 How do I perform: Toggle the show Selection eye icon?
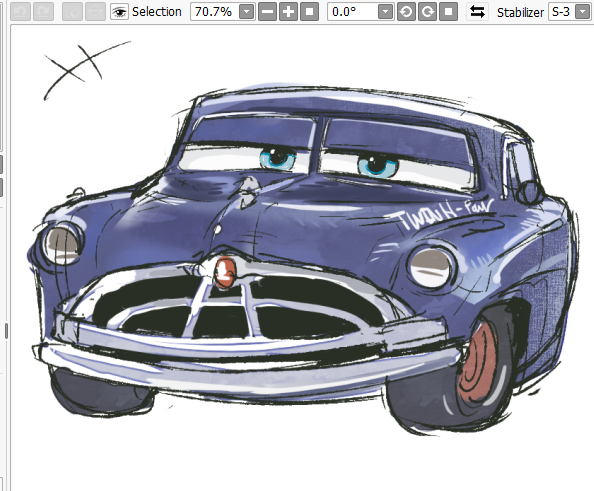[x=119, y=12]
